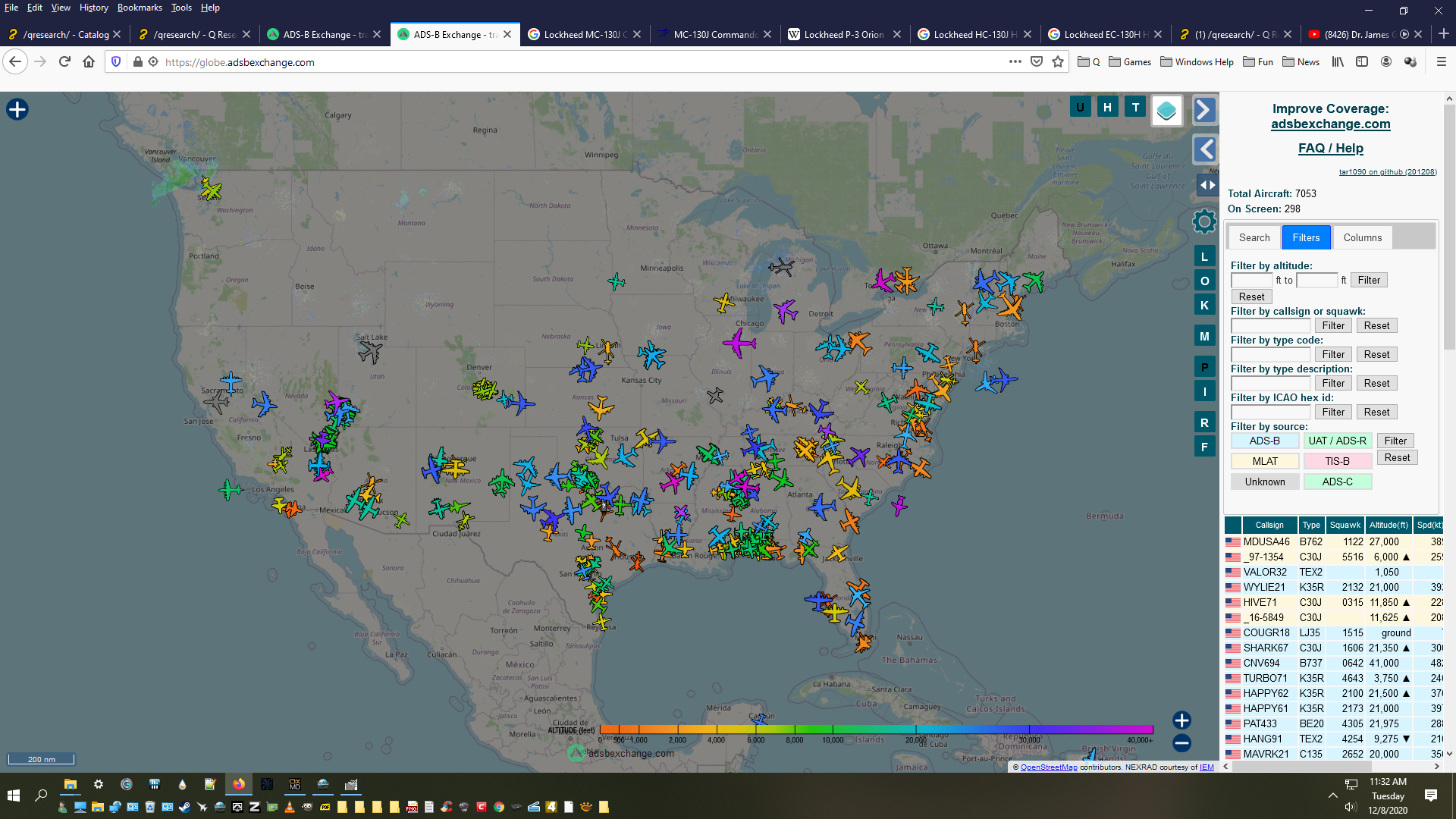Zoom in the map with plus button

pyautogui.click(x=1181, y=720)
